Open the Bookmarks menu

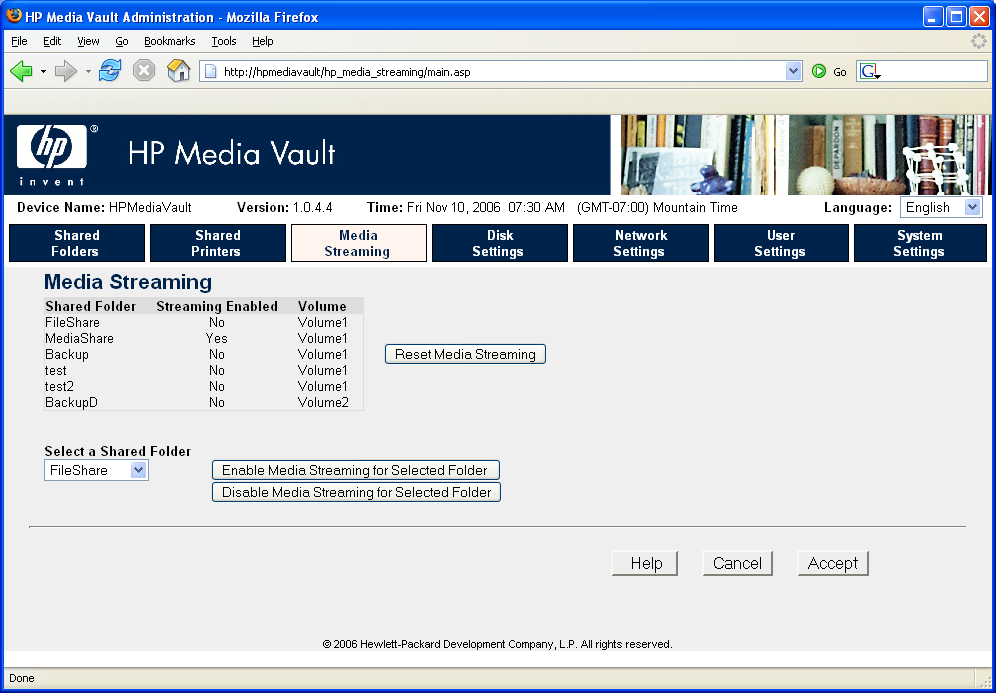[x=169, y=41]
